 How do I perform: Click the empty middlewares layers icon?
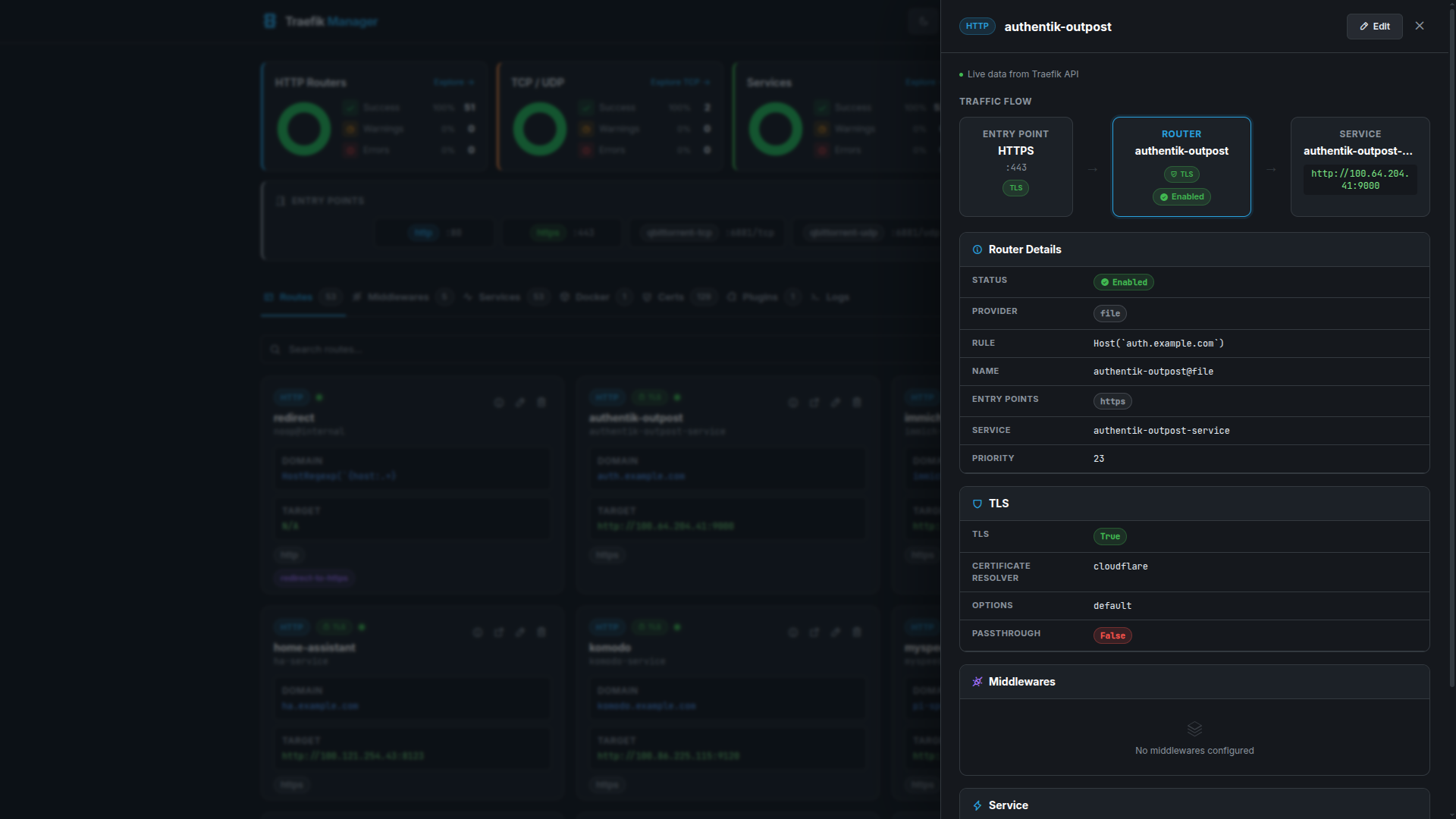pos(1194,729)
